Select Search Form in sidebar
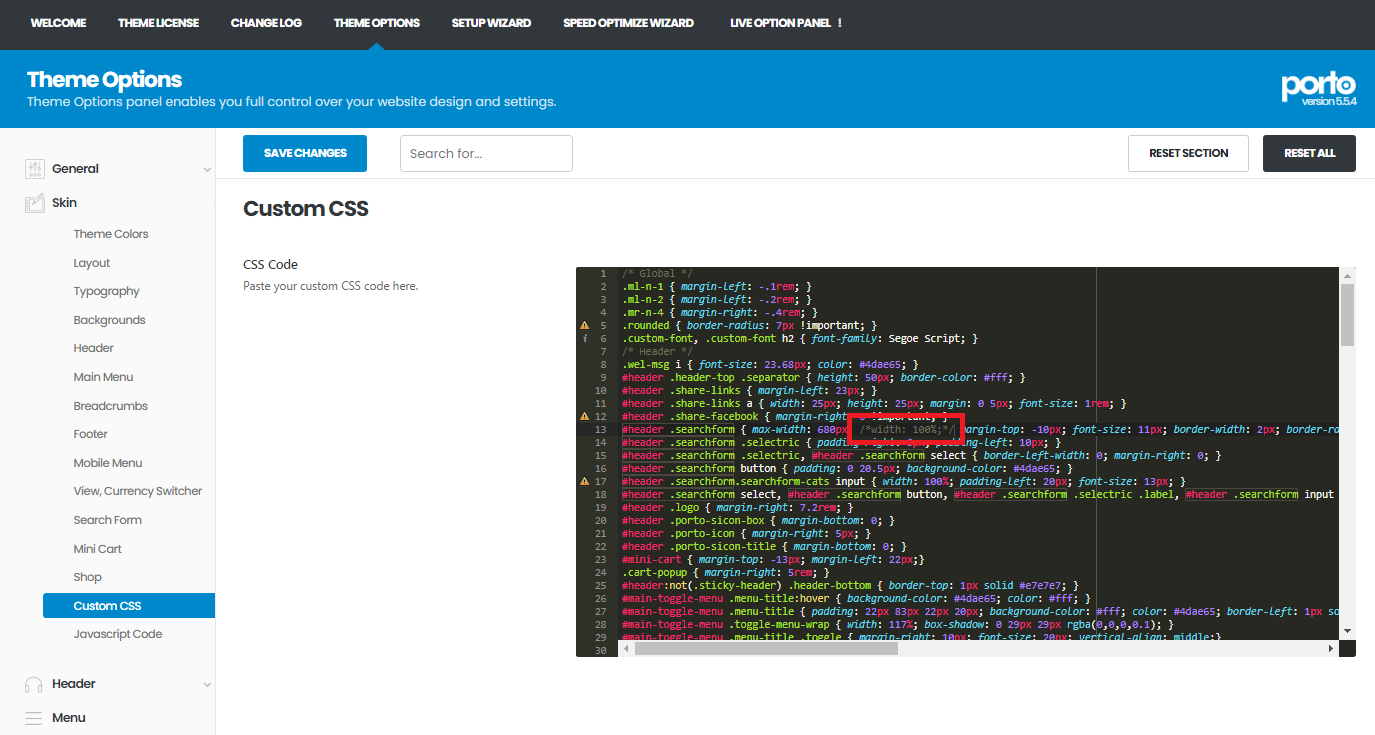Screen dimensions: 1375x735 [x=108, y=520]
